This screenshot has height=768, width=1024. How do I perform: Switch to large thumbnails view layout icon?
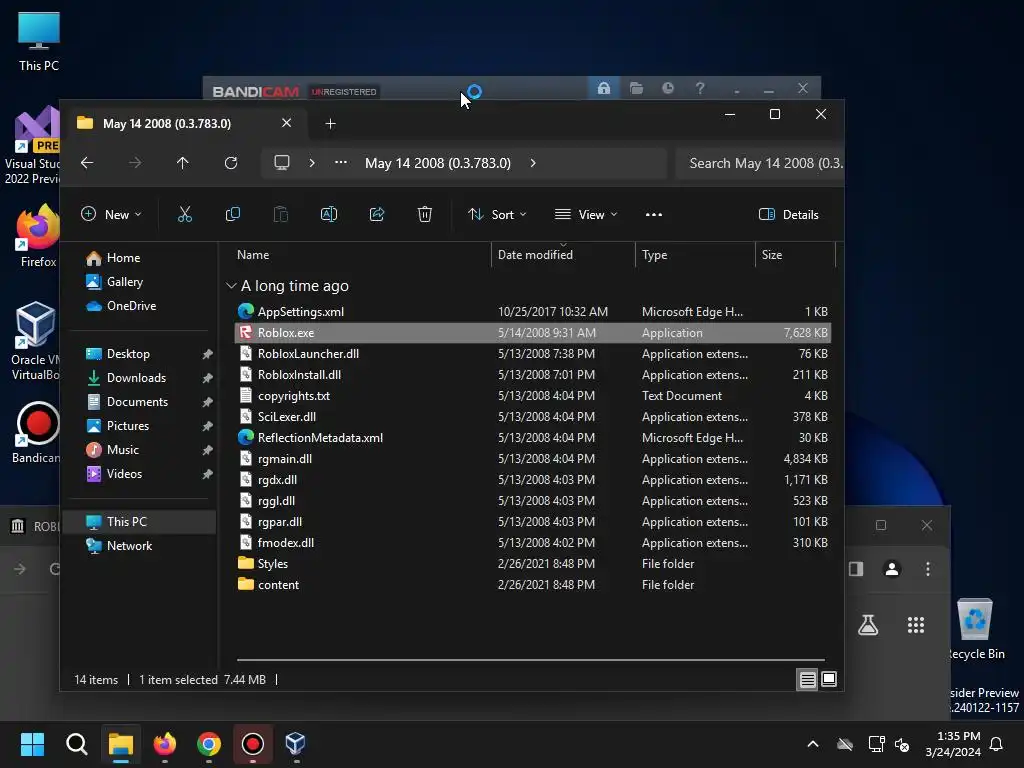pos(829,679)
